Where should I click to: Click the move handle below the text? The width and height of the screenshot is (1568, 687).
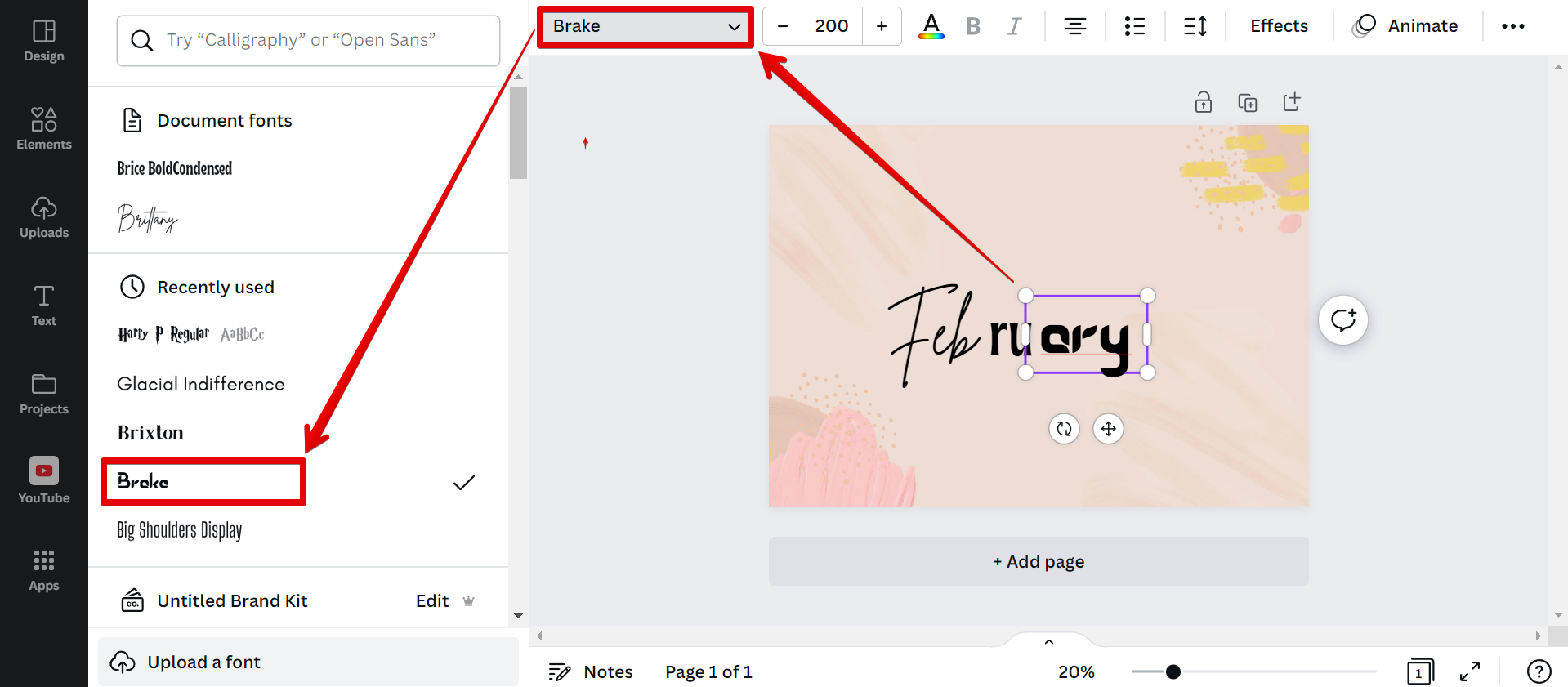point(1109,429)
